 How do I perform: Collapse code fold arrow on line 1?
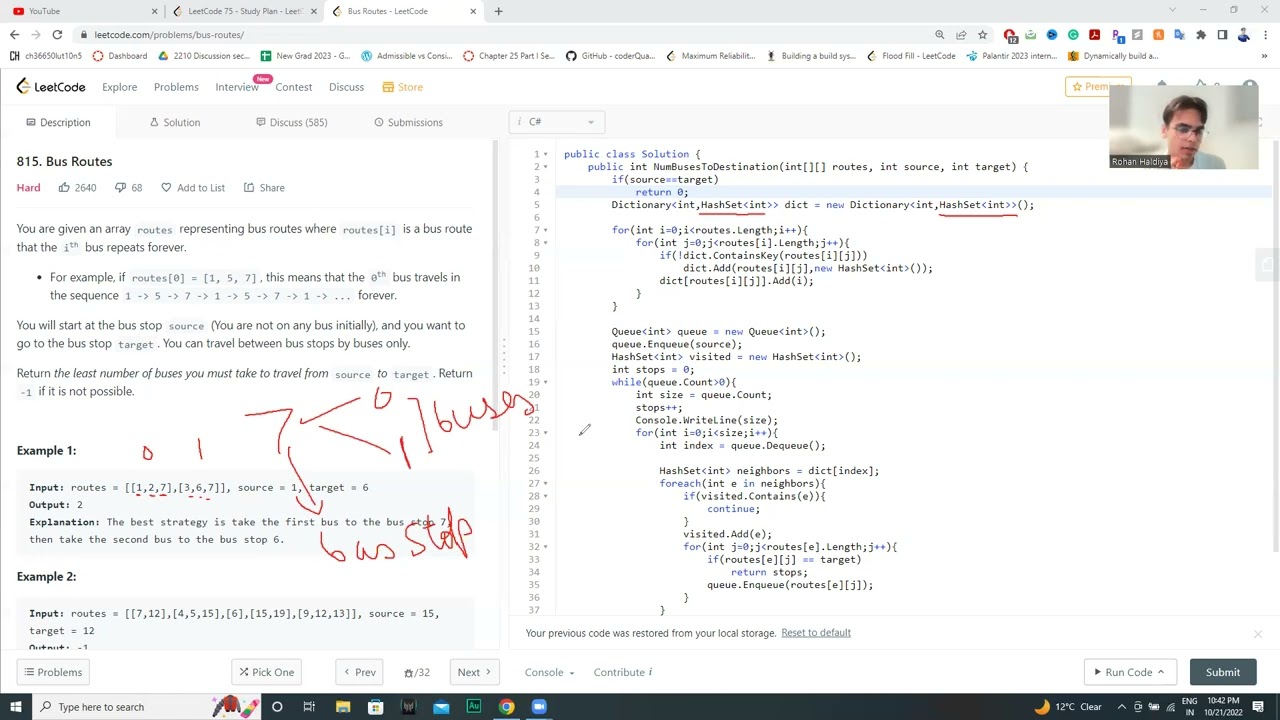(x=546, y=155)
